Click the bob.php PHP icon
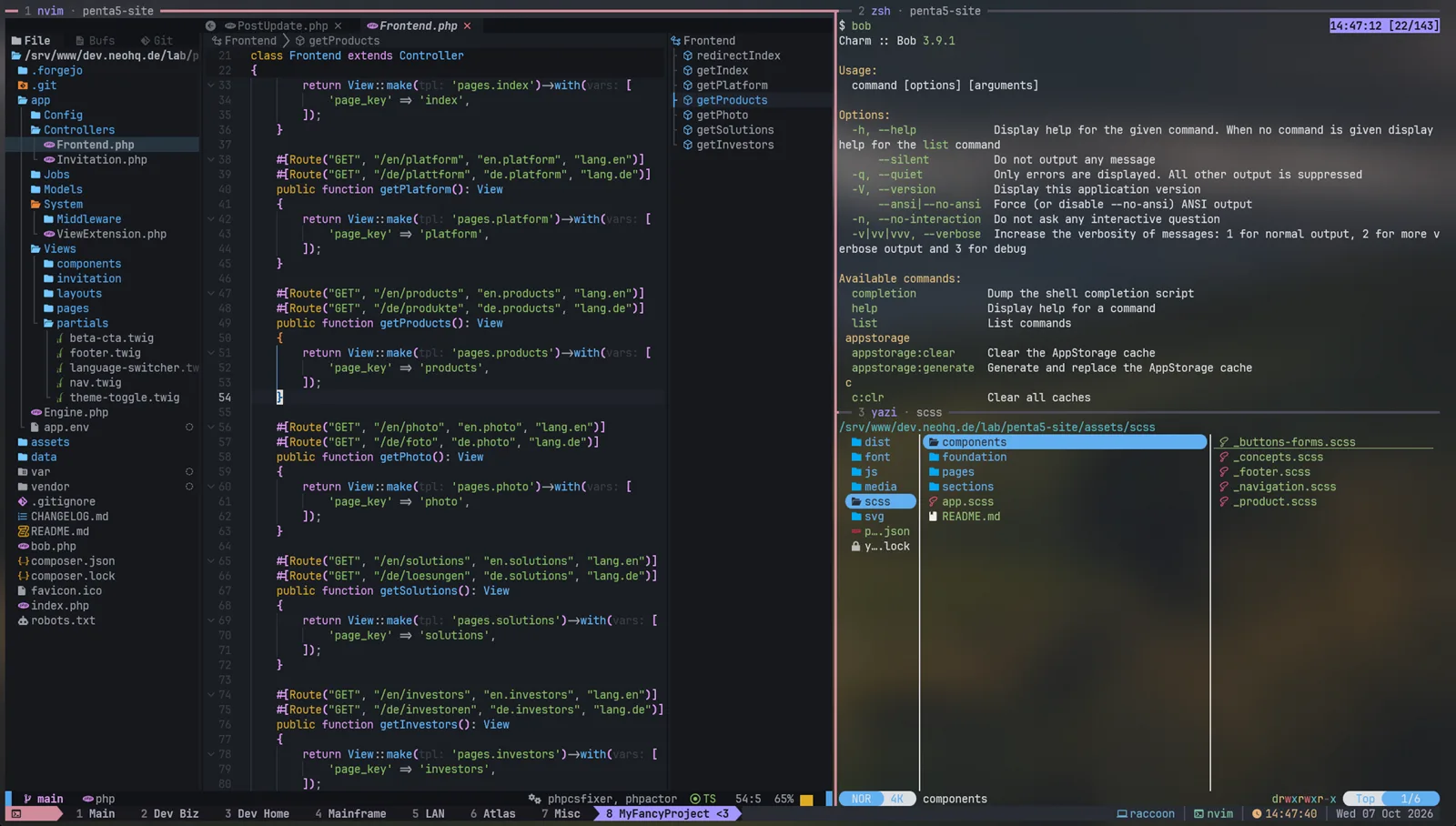1456x826 pixels. (23, 546)
